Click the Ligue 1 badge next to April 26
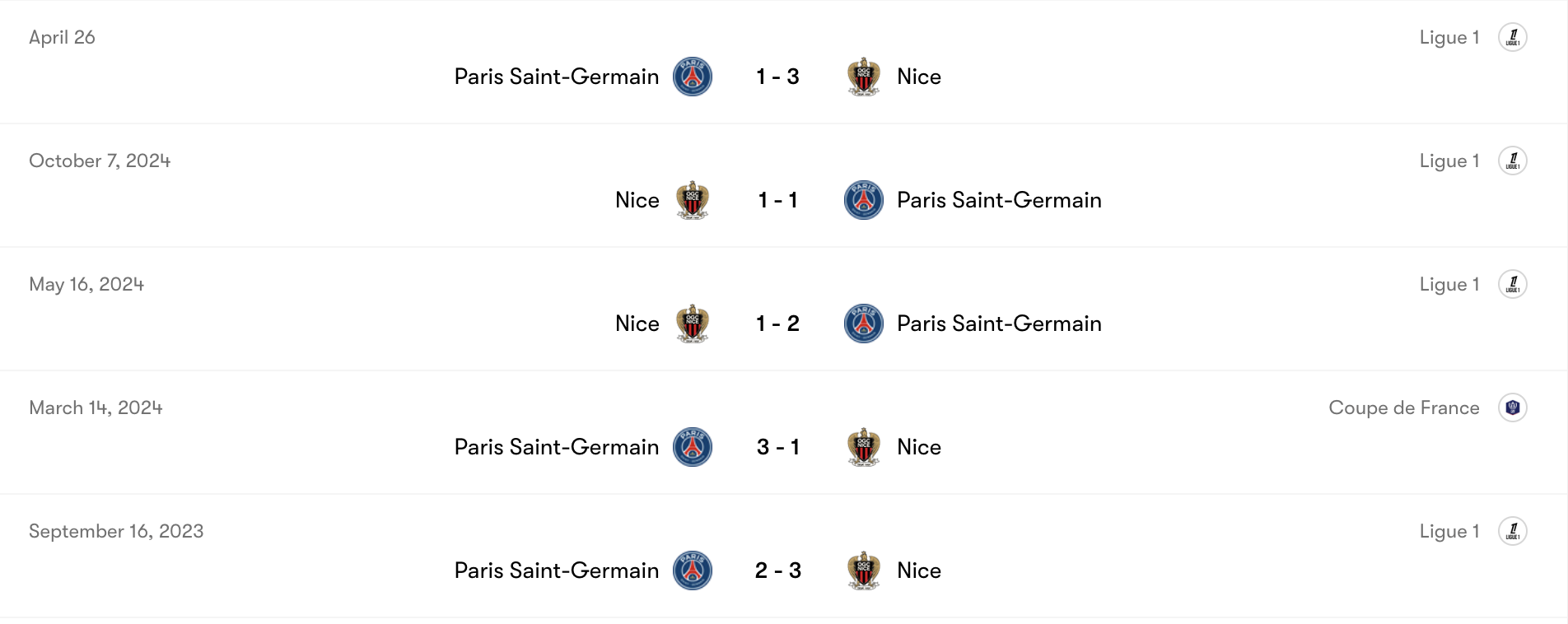The image size is (1568, 624). tap(1513, 37)
